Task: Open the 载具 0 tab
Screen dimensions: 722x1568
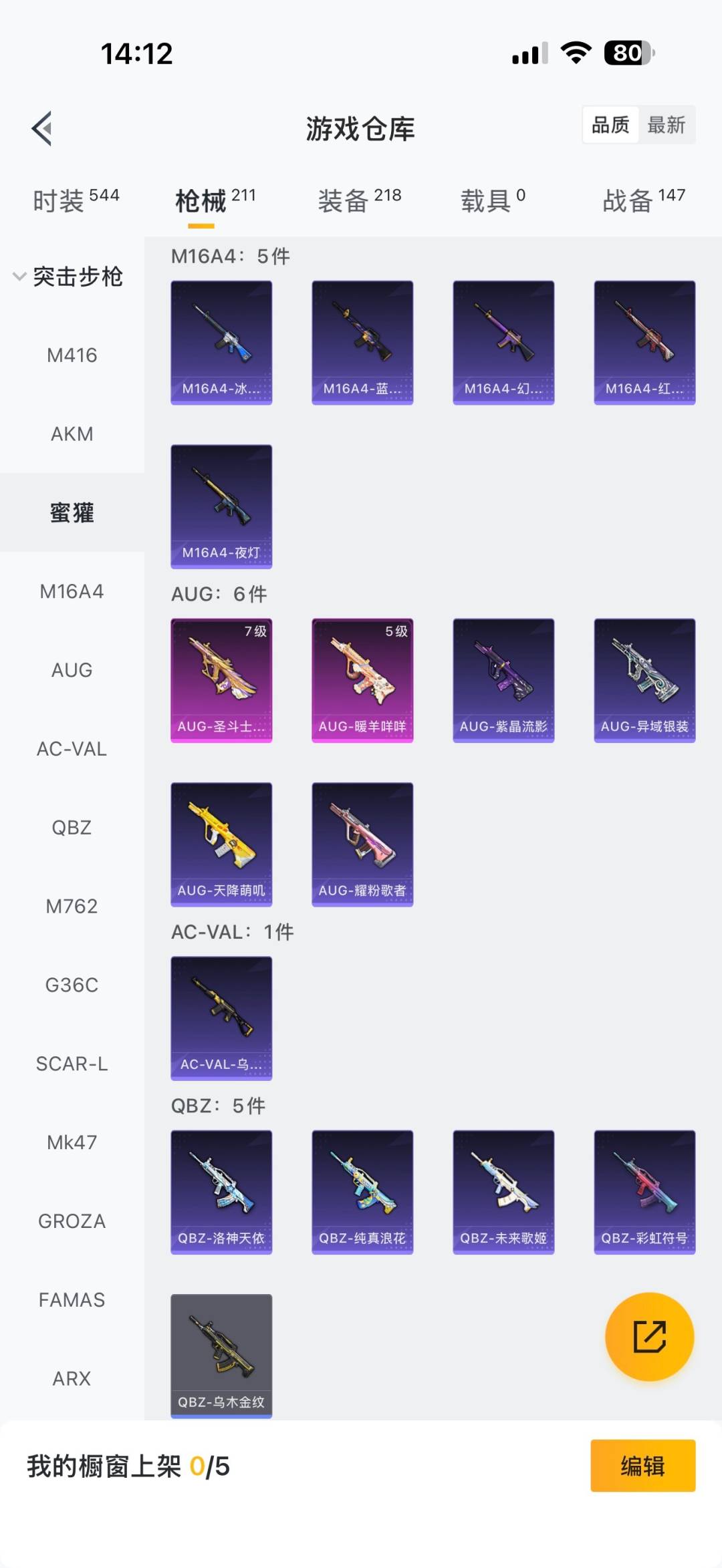Action: pyautogui.click(x=493, y=200)
